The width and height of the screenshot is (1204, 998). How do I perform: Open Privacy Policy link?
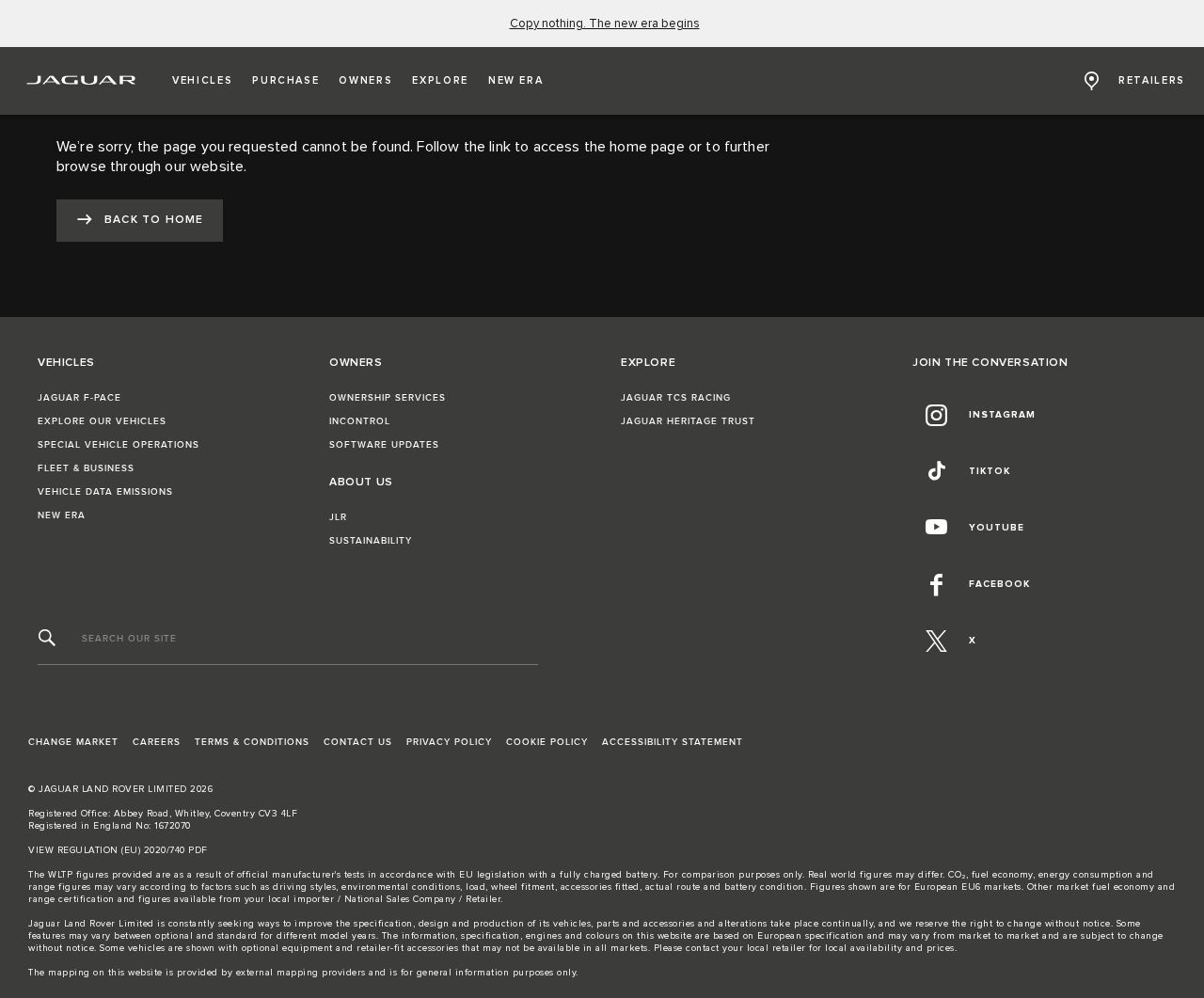[449, 742]
